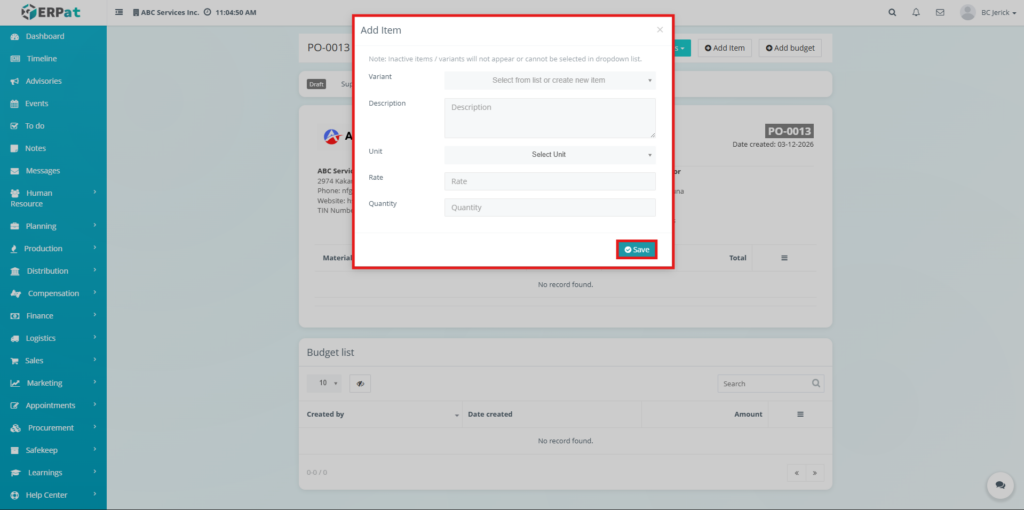Viewport: 1024px width, 510px height.
Task: Close the Add Item dialog
Action: click(659, 30)
